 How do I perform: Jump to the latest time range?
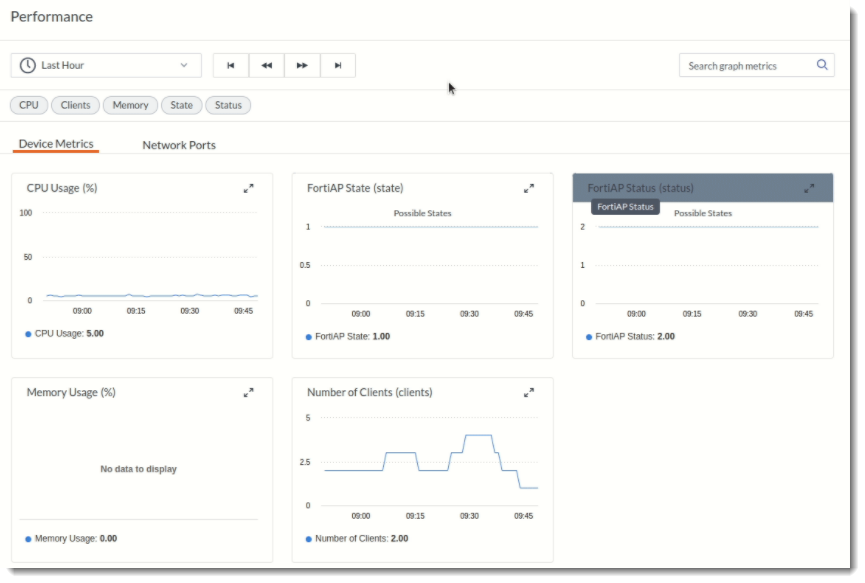point(338,66)
